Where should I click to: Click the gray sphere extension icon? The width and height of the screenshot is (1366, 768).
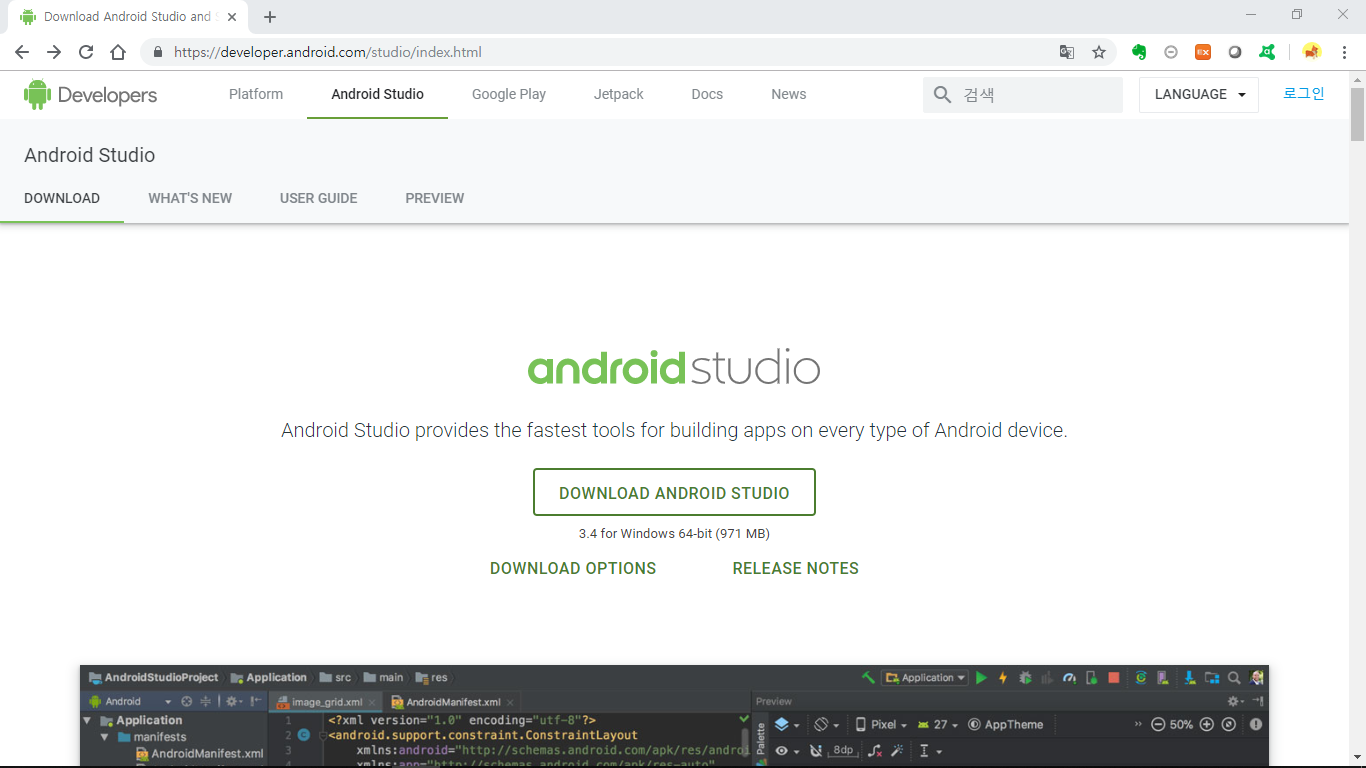tap(1235, 52)
